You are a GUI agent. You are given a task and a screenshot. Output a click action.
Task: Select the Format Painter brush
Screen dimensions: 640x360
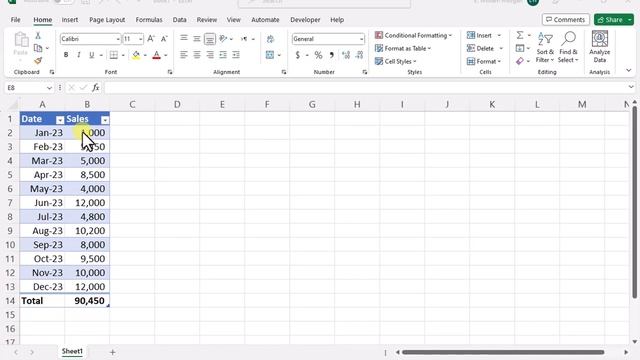tap(38, 61)
